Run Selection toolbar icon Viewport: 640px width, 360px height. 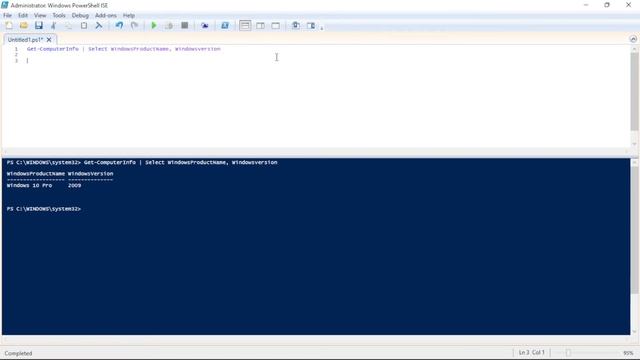click(169, 25)
